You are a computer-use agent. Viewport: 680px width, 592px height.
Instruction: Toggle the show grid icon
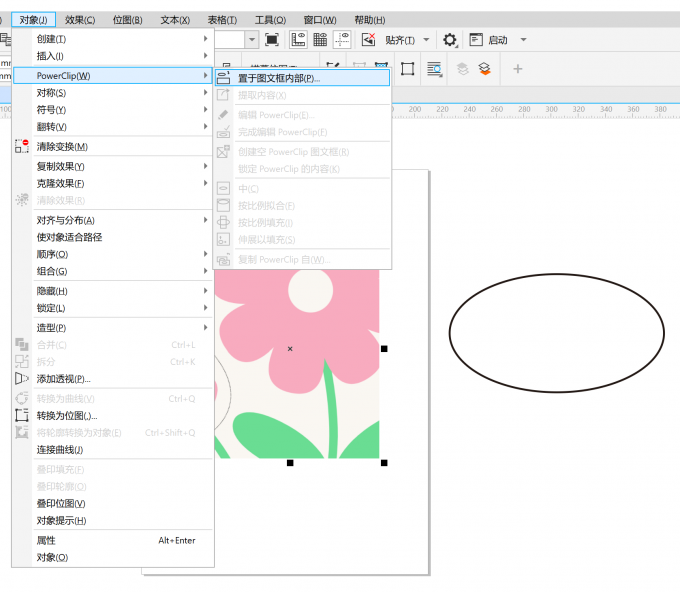(x=320, y=40)
